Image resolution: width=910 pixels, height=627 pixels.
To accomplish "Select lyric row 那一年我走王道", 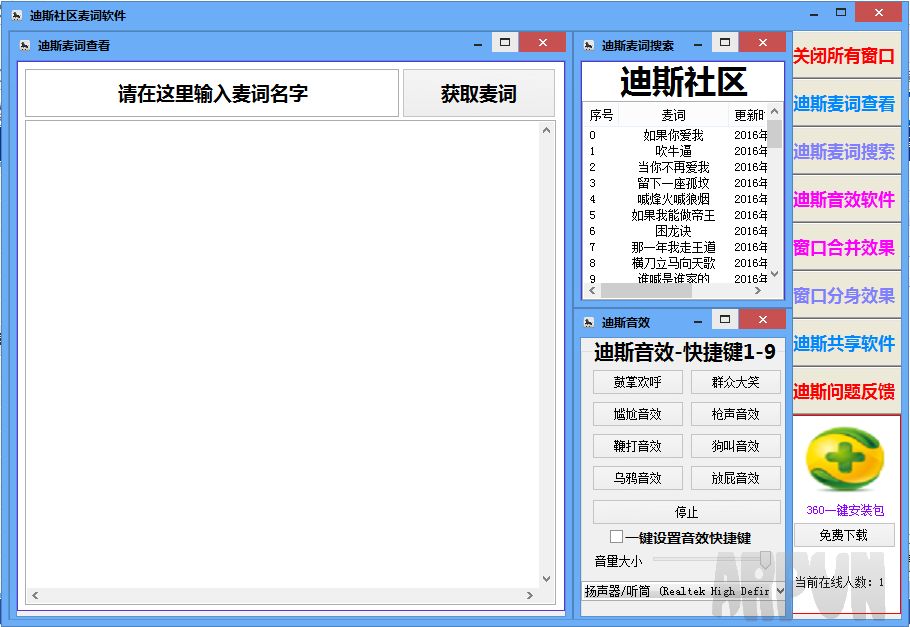I will (x=676, y=247).
